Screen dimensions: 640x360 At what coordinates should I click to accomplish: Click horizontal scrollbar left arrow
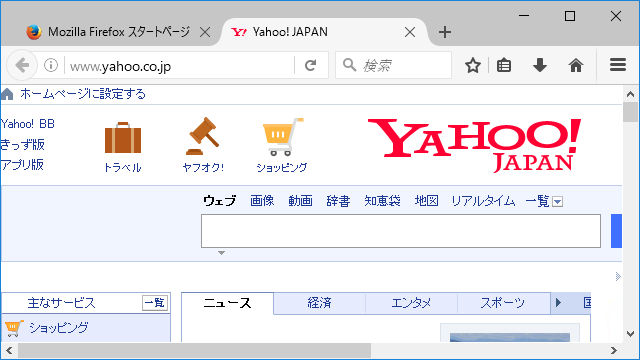click(9, 351)
